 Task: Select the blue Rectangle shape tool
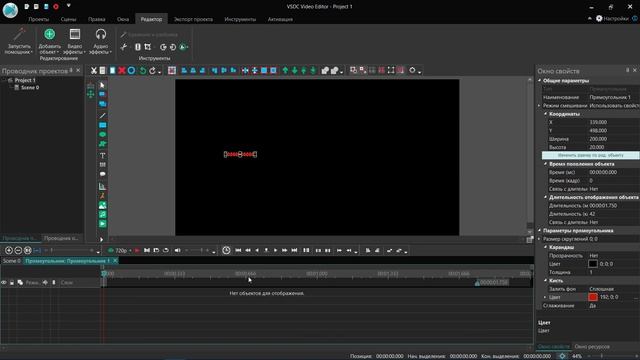click(x=102, y=125)
